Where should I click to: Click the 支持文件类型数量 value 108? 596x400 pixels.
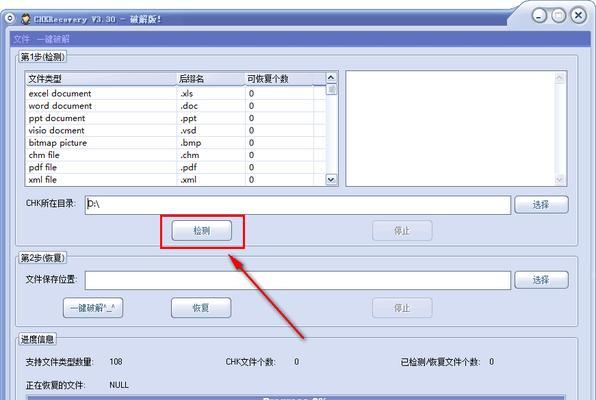pos(116,362)
